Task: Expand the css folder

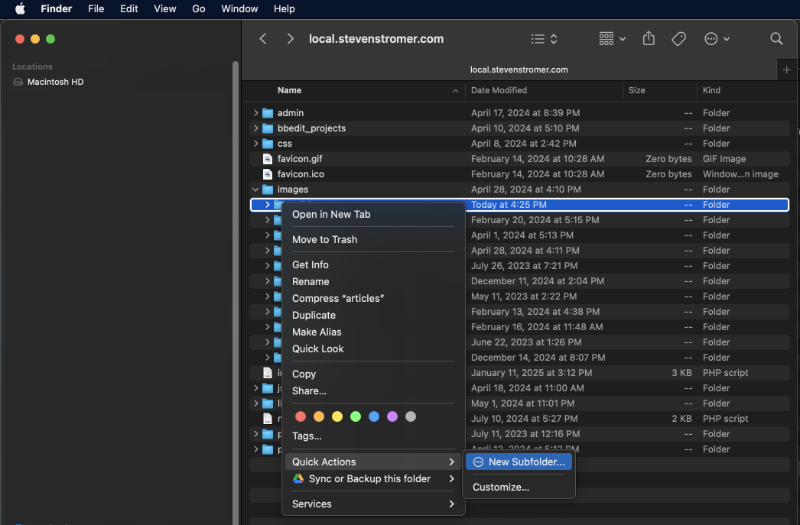Action: 256,144
